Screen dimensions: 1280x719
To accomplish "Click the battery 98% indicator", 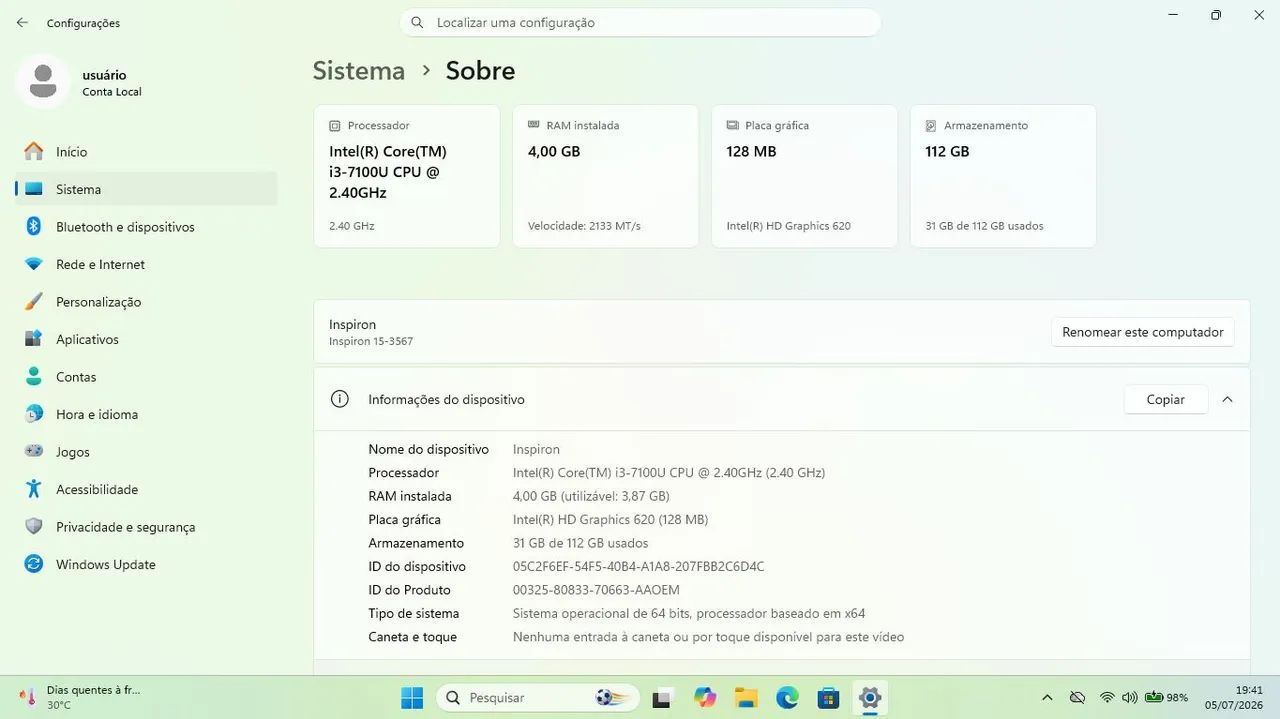I will (1166, 697).
